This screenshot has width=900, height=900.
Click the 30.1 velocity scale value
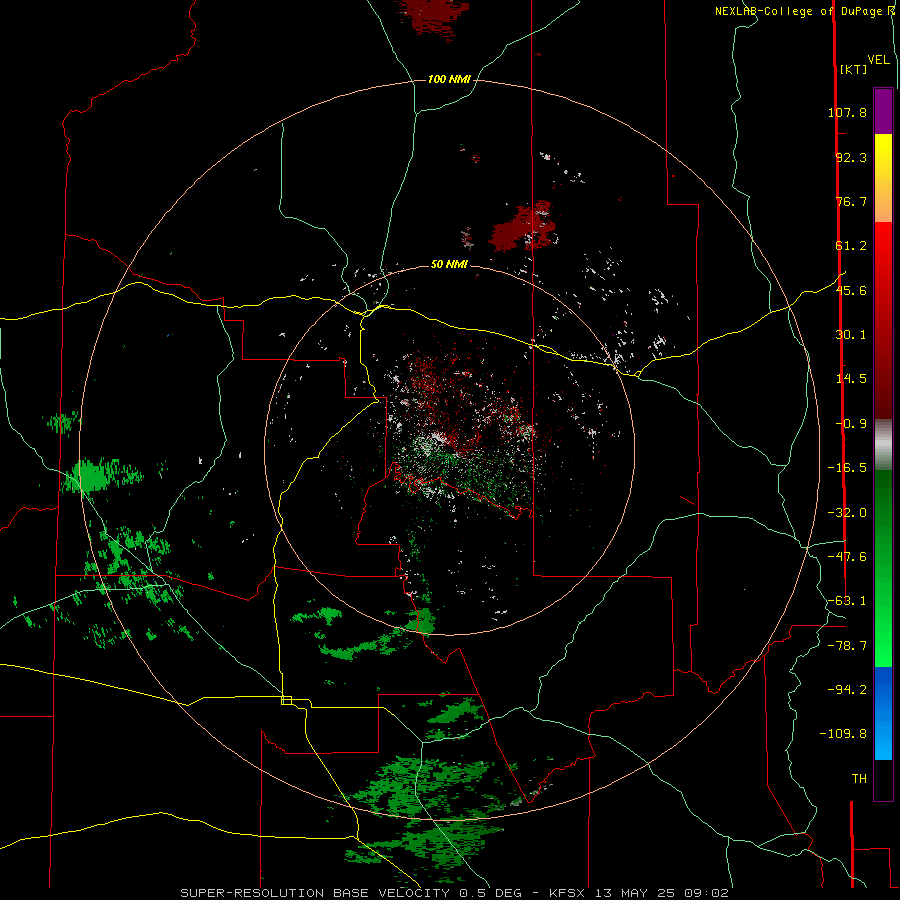[851, 335]
